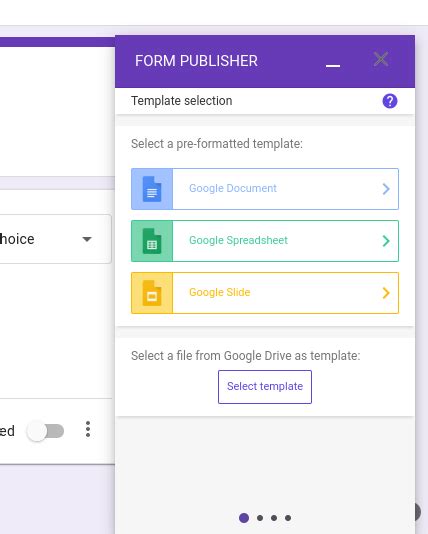Expand Google Slide chevron arrow
Viewport: 428px width, 534px height.
(x=386, y=293)
